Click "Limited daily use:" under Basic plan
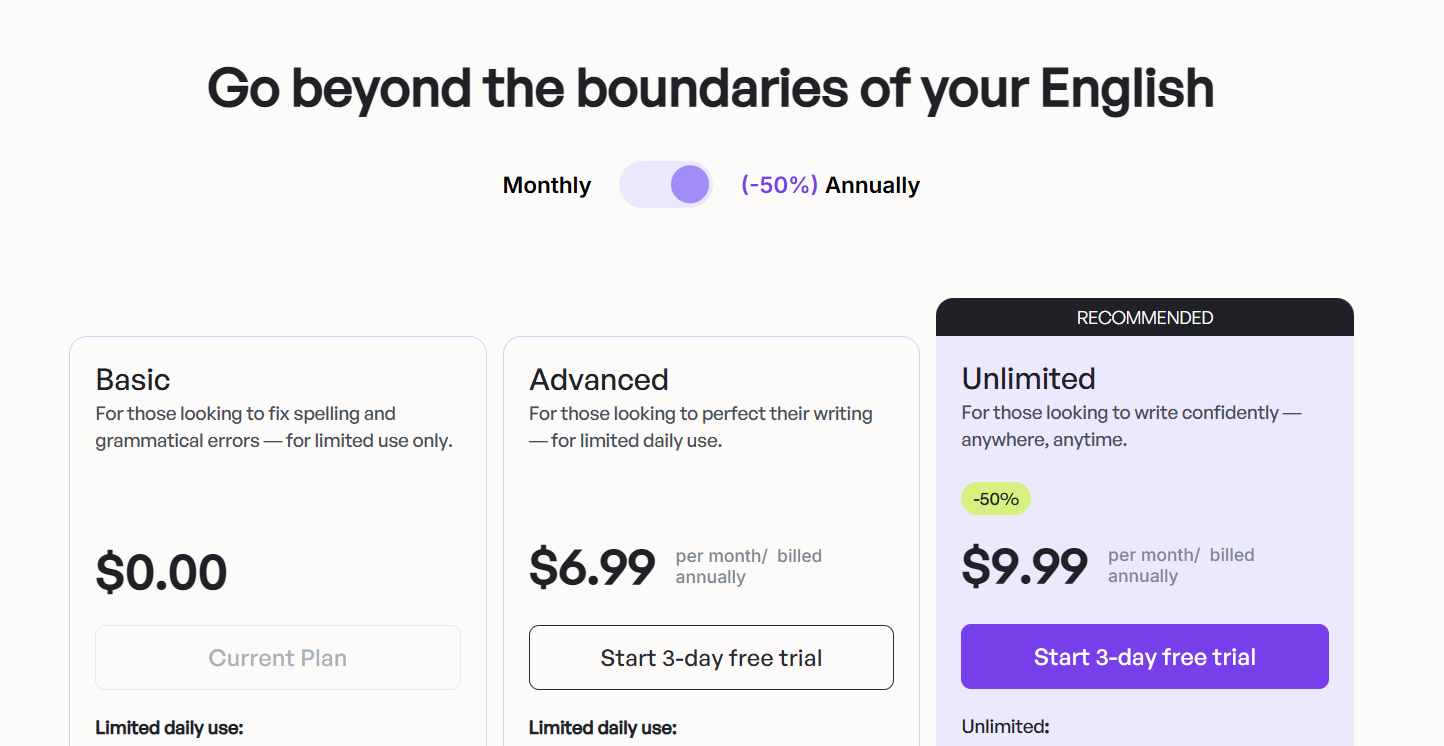This screenshot has height=746, width=1444. (x=170, y=728)
